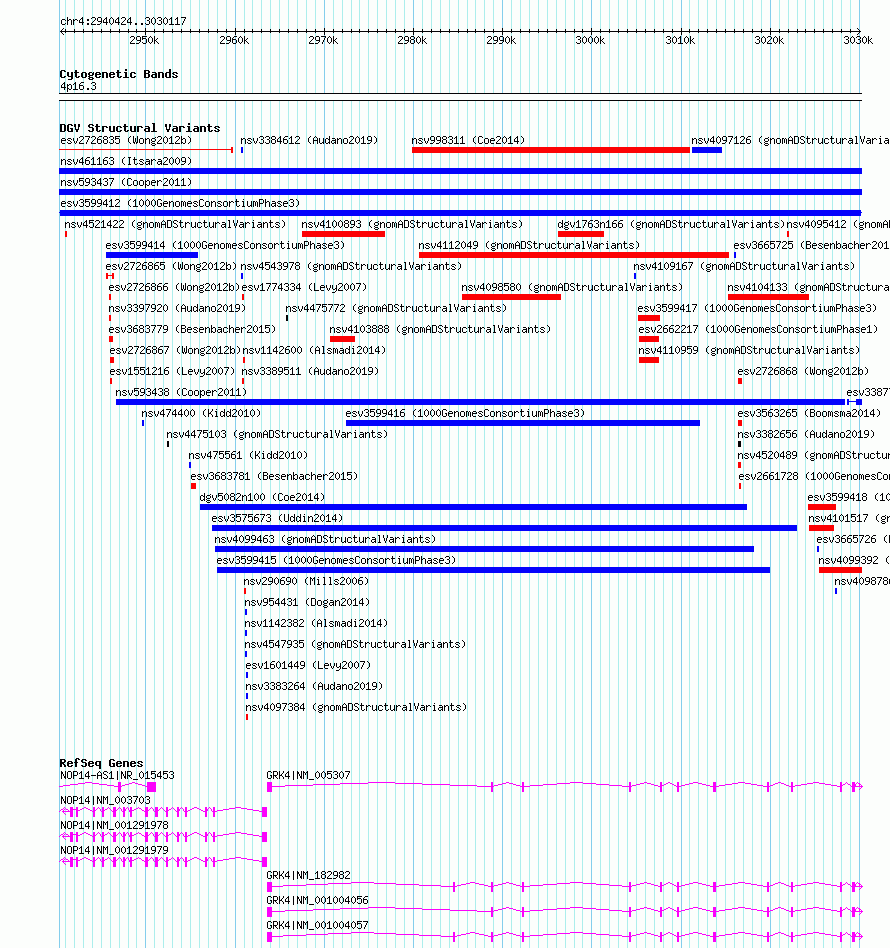Select nsv4098580 (gnomADStructuralVariants) label

coord(572,287)
